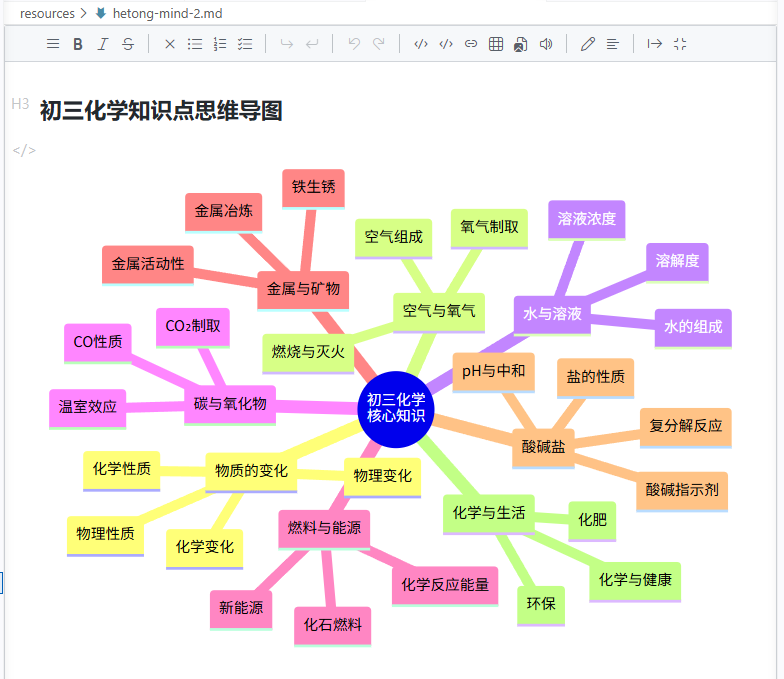Click resources in the breadcrumb path
Viewport: 784px width, 679px height.
(x=47, y=14)
